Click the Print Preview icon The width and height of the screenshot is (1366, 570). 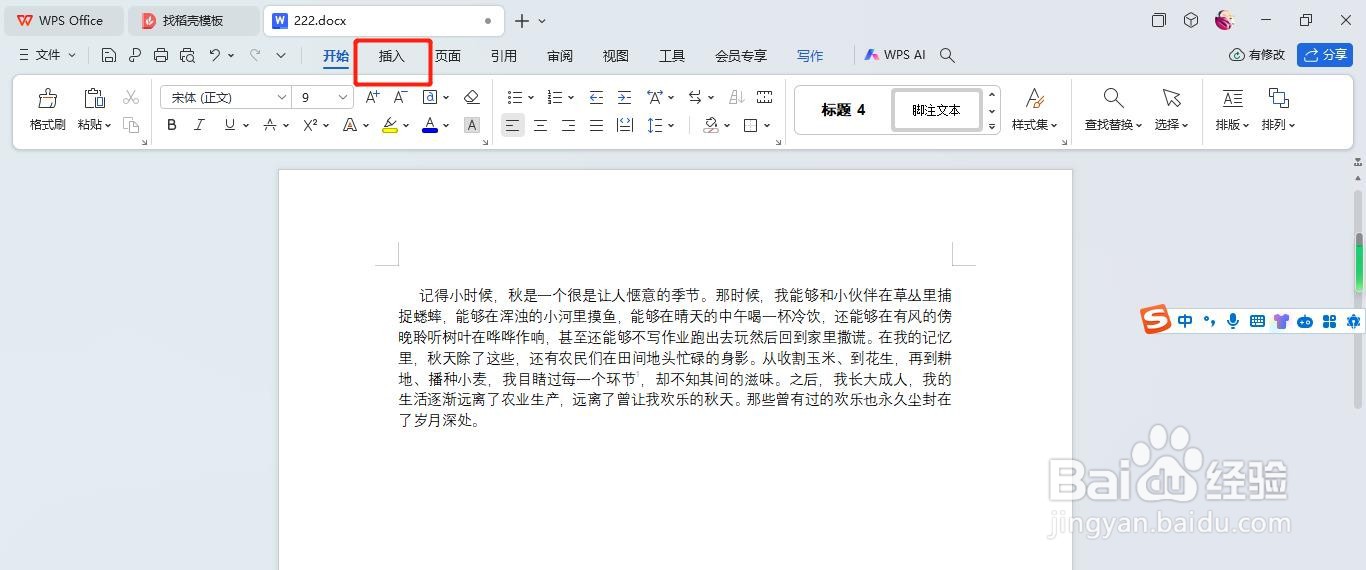[x=187, y=56]
